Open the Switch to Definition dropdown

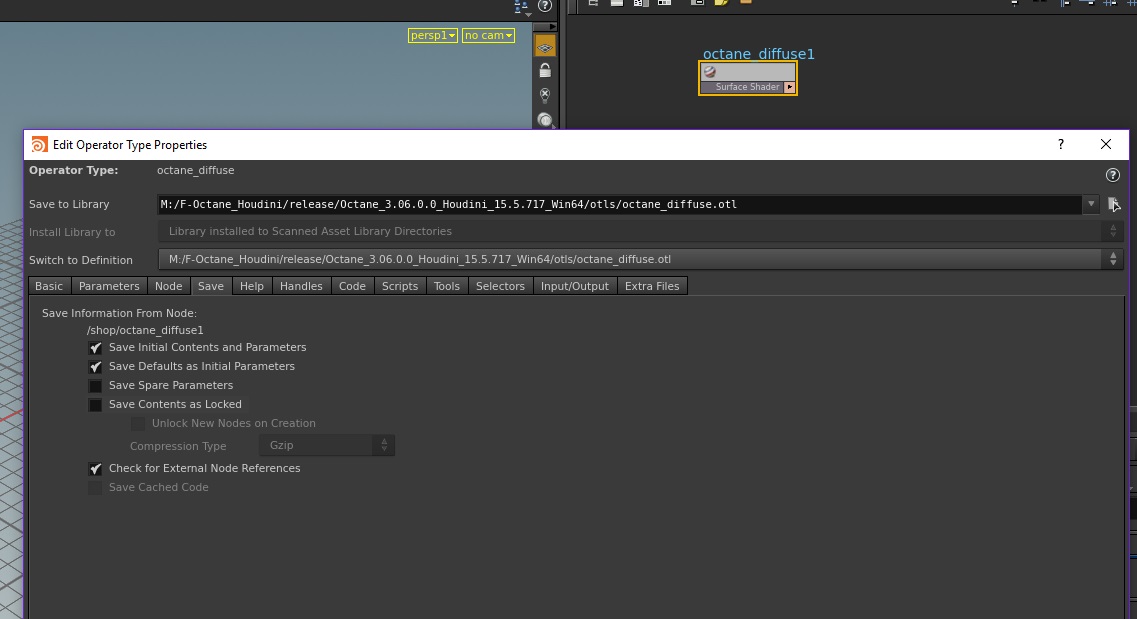point(641,259)
